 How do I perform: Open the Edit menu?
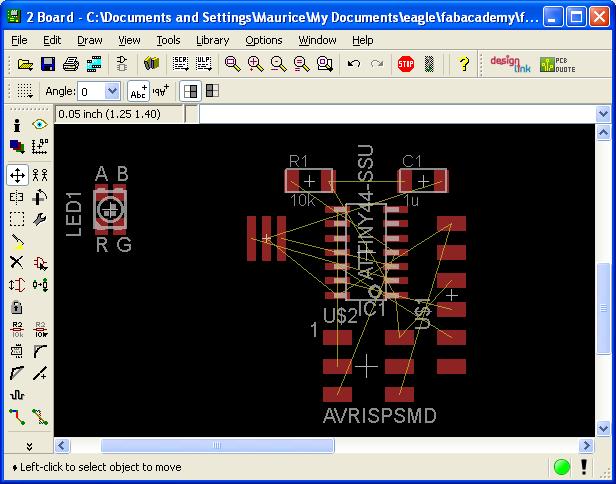[52, 40]
